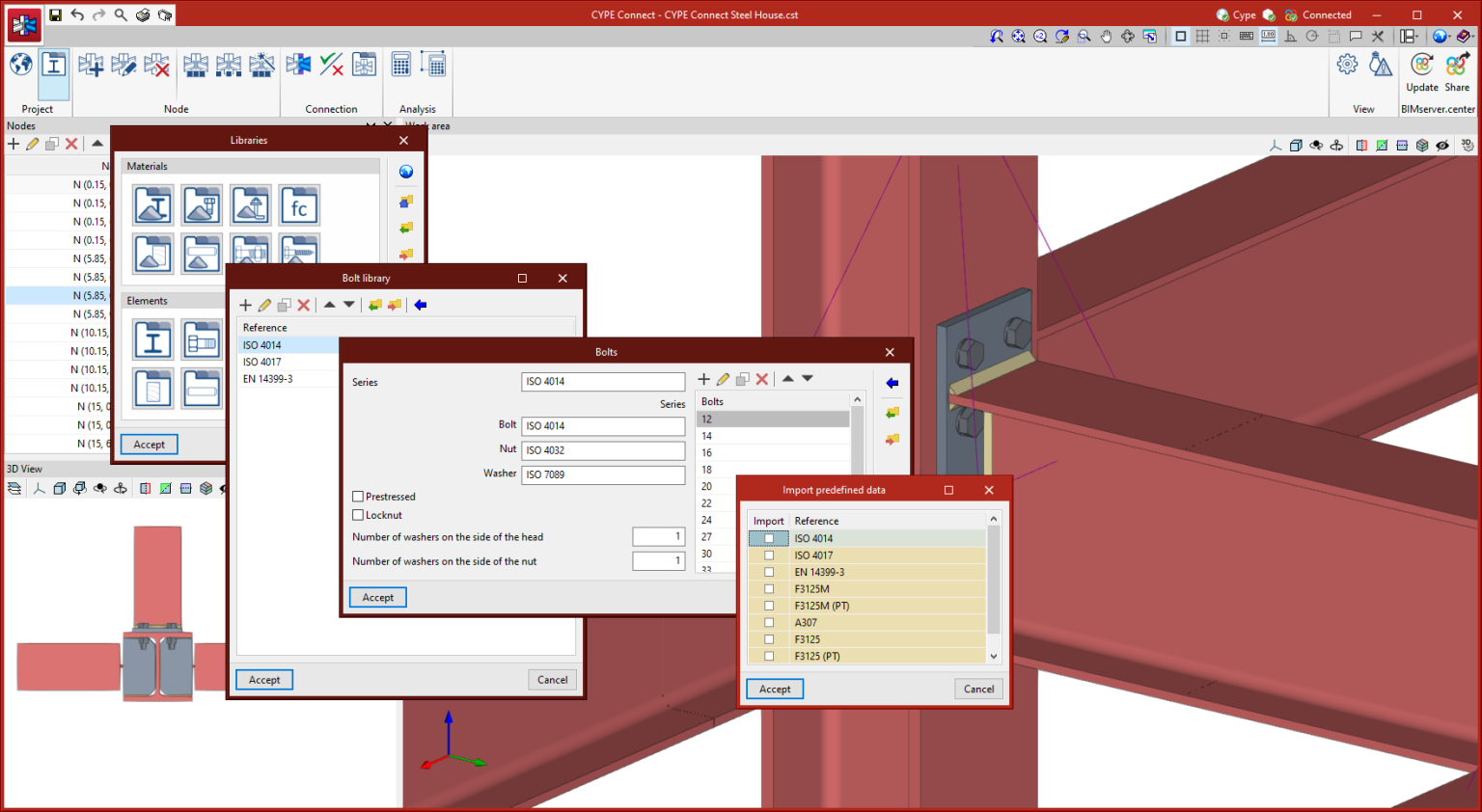
Task: Click the edit pencil icon in Bolts dialog
Action: click(x=723, y=379)
